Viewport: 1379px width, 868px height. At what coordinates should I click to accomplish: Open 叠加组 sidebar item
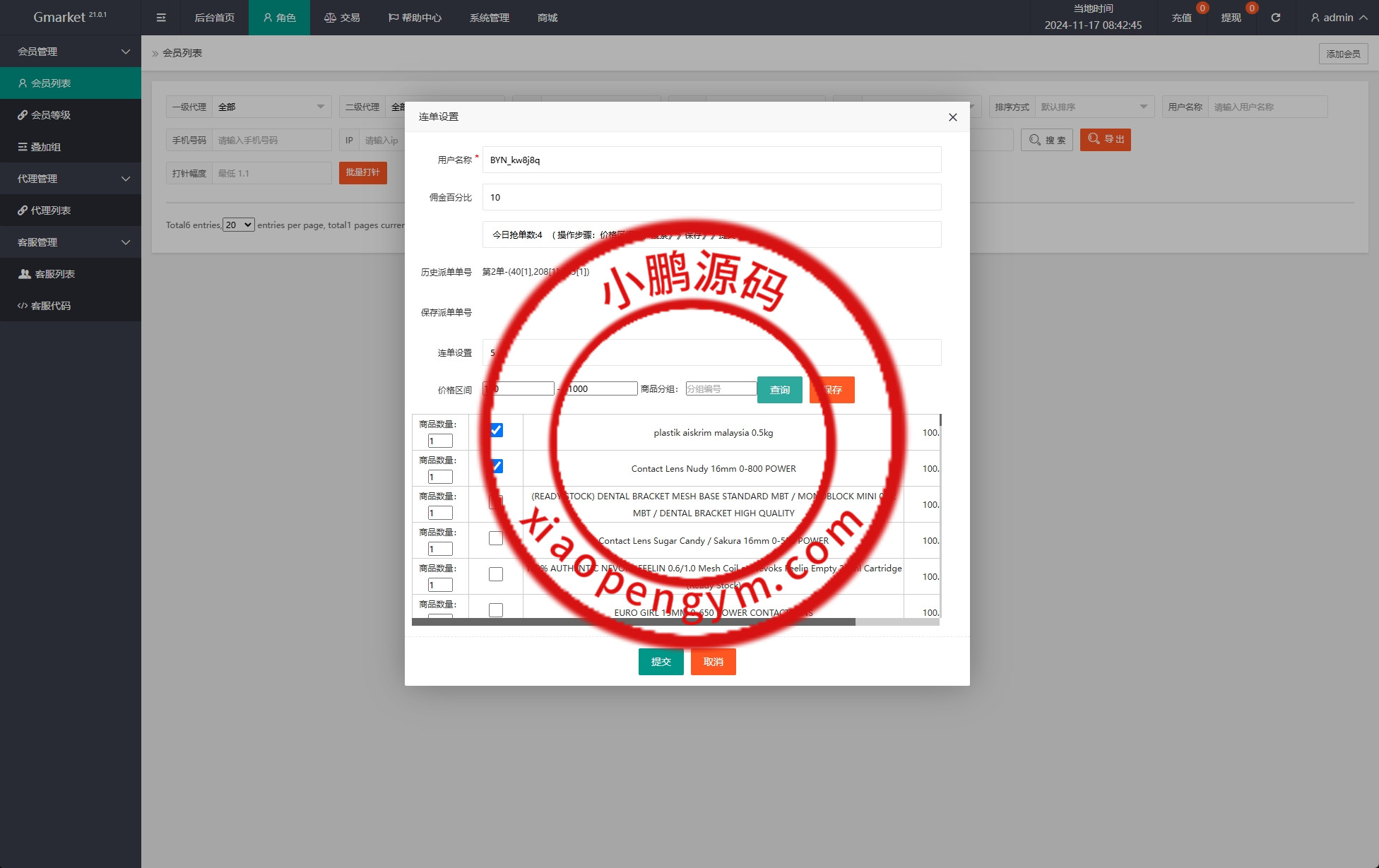click(45, 147)
